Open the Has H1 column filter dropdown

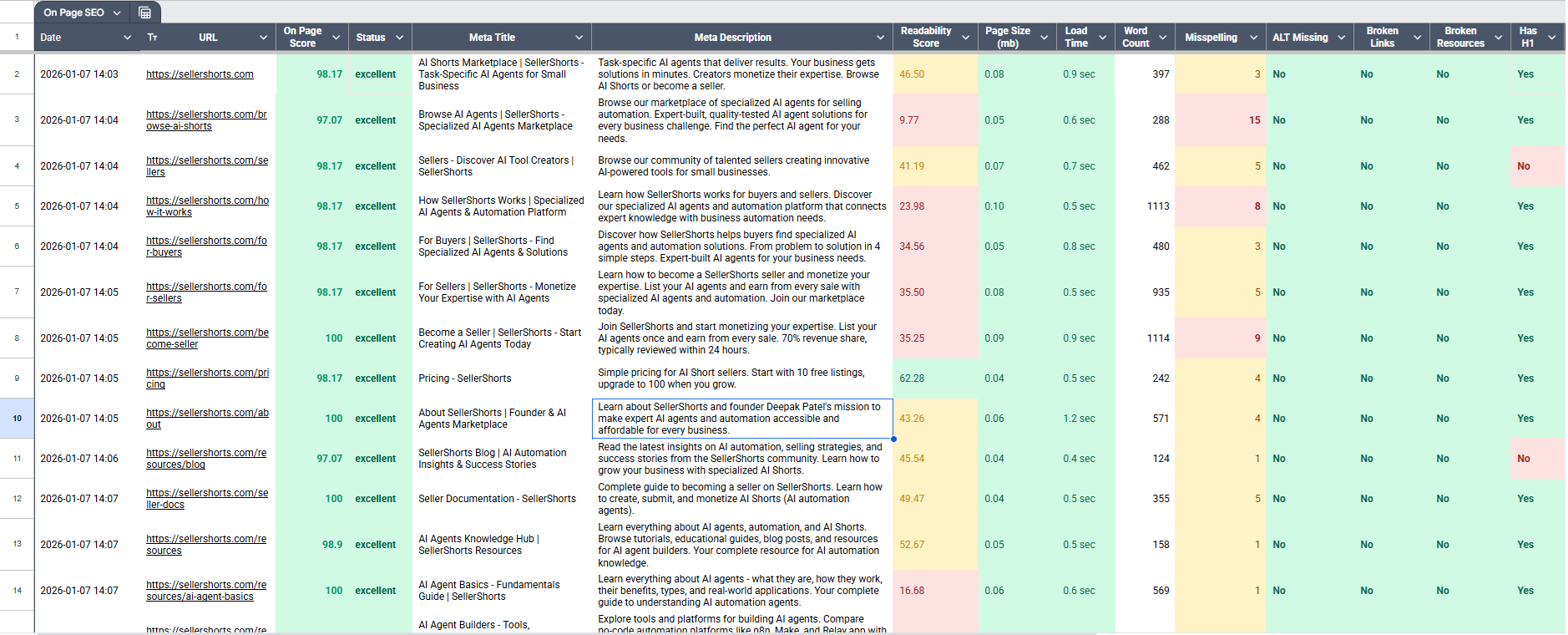click(1551, 38)
